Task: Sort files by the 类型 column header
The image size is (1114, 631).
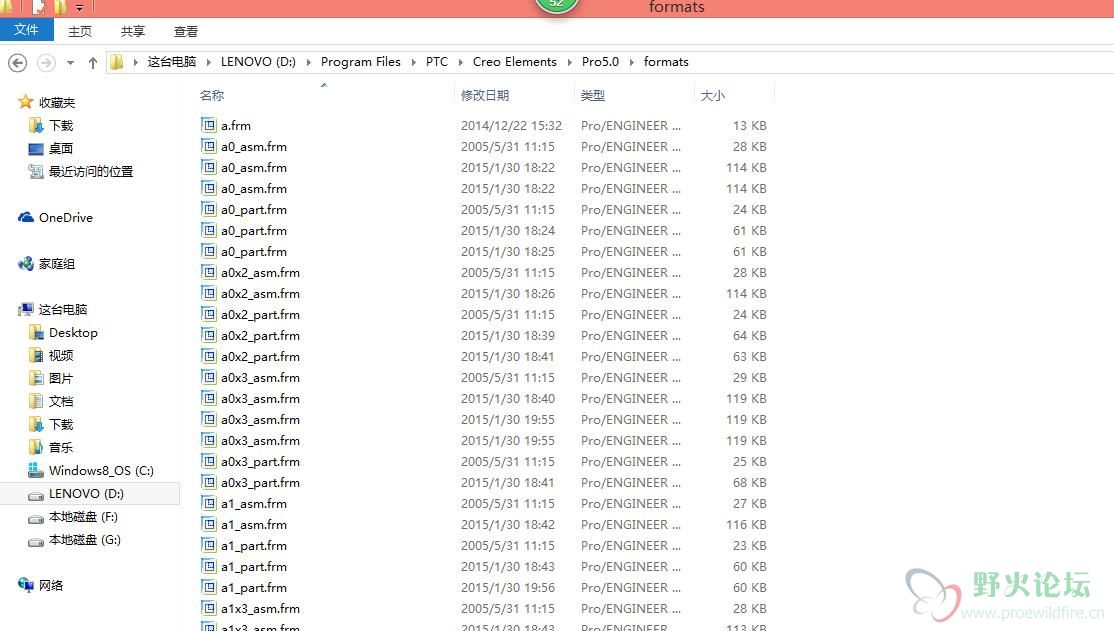Action: [593, 95]
